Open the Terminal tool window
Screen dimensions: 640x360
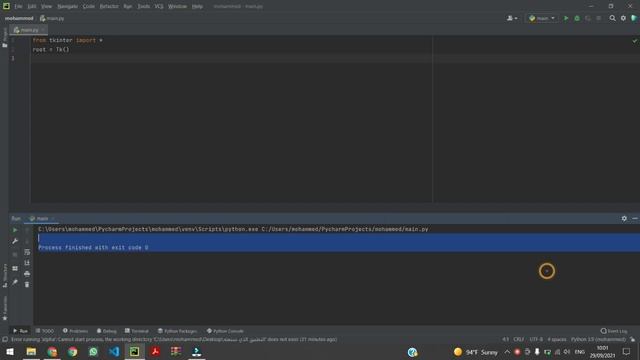(x=137, y=331)
